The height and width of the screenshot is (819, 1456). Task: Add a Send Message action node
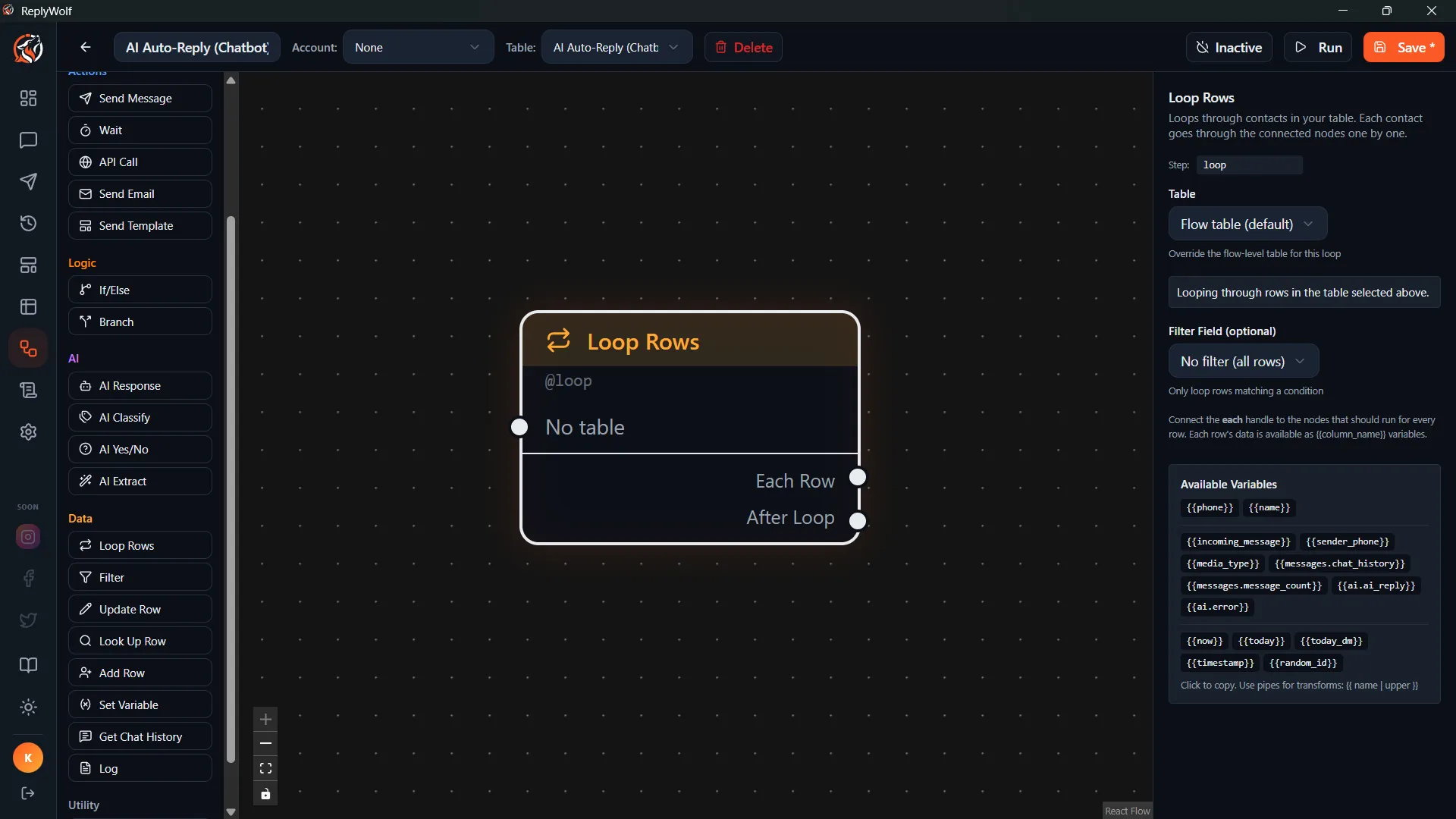140,99
